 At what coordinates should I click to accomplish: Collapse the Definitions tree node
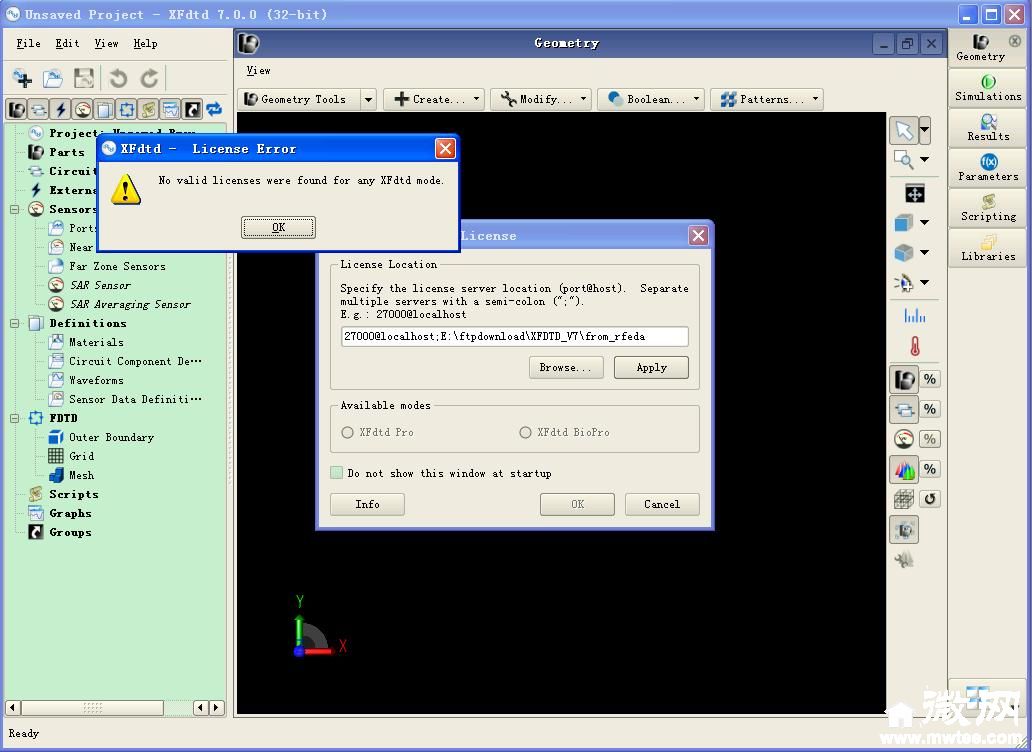(14, 323)
